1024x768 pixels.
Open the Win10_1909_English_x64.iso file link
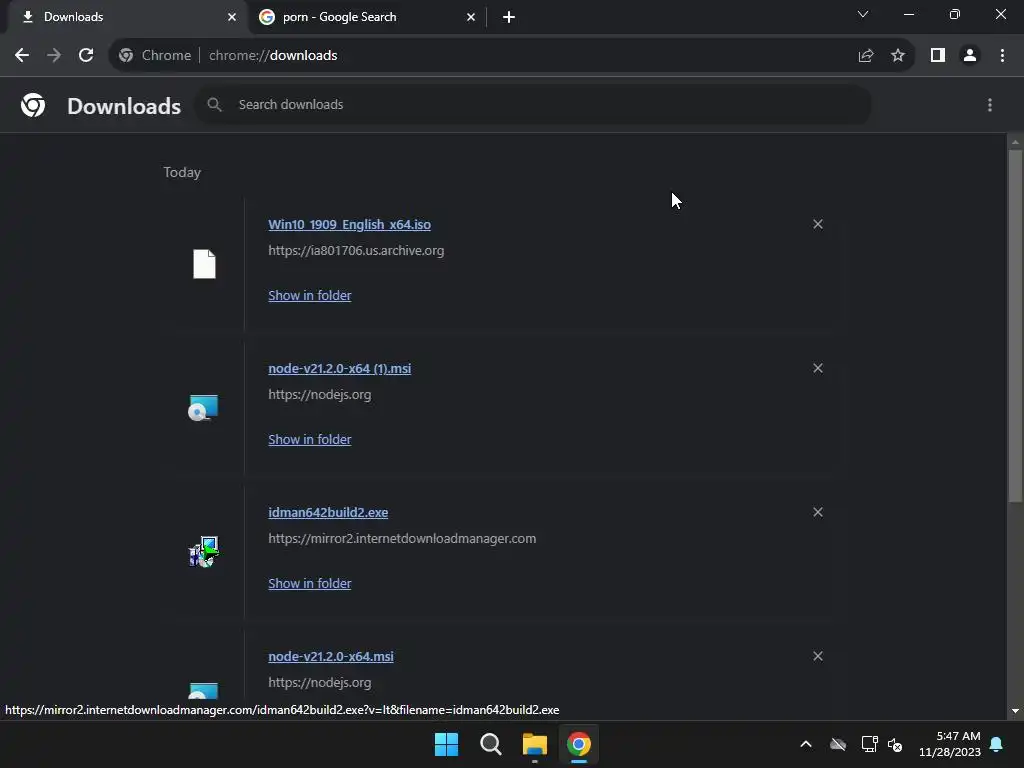coord(349,225)
